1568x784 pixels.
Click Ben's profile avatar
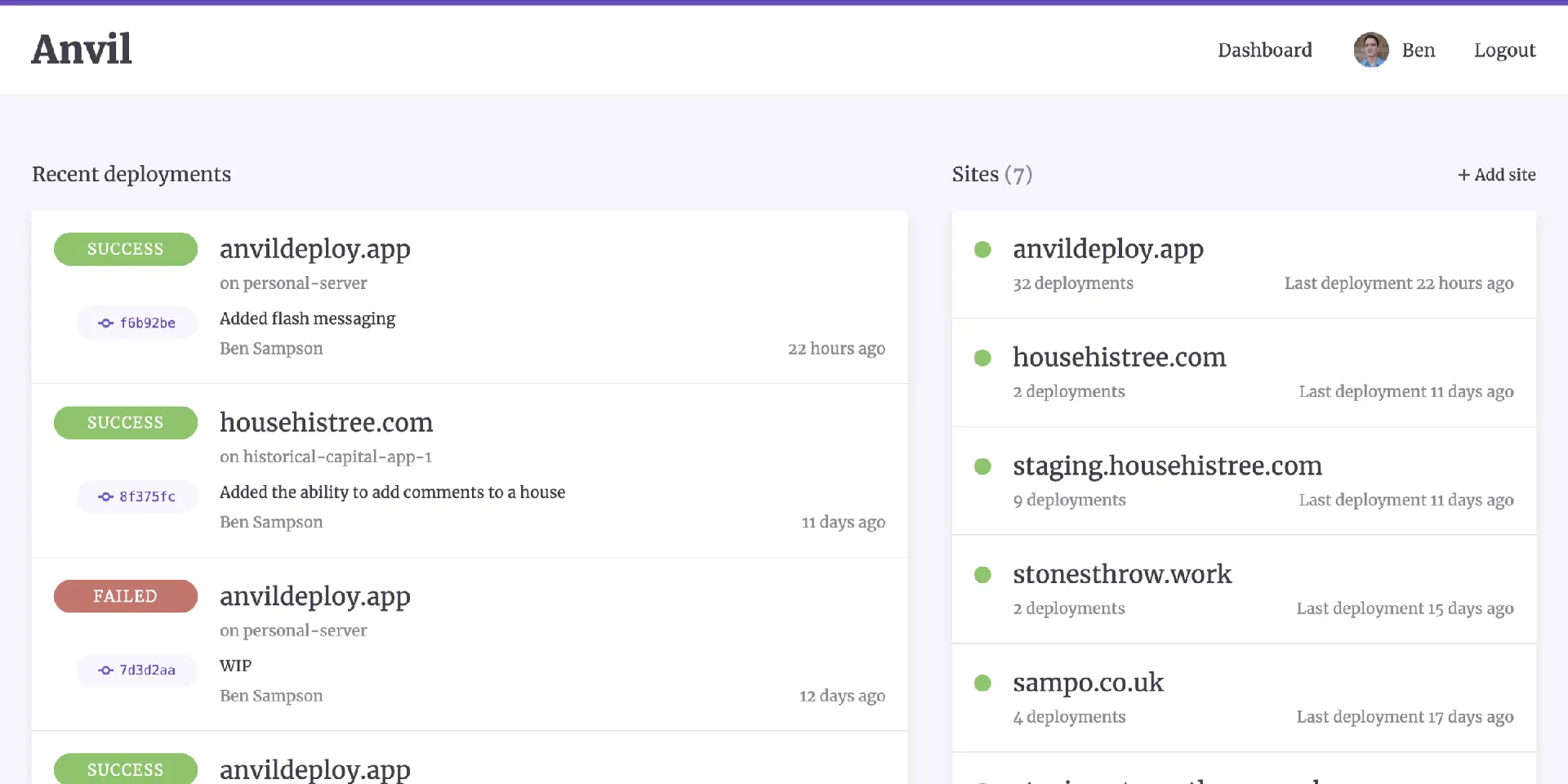pyautogui.click(x=1371, y=50)
